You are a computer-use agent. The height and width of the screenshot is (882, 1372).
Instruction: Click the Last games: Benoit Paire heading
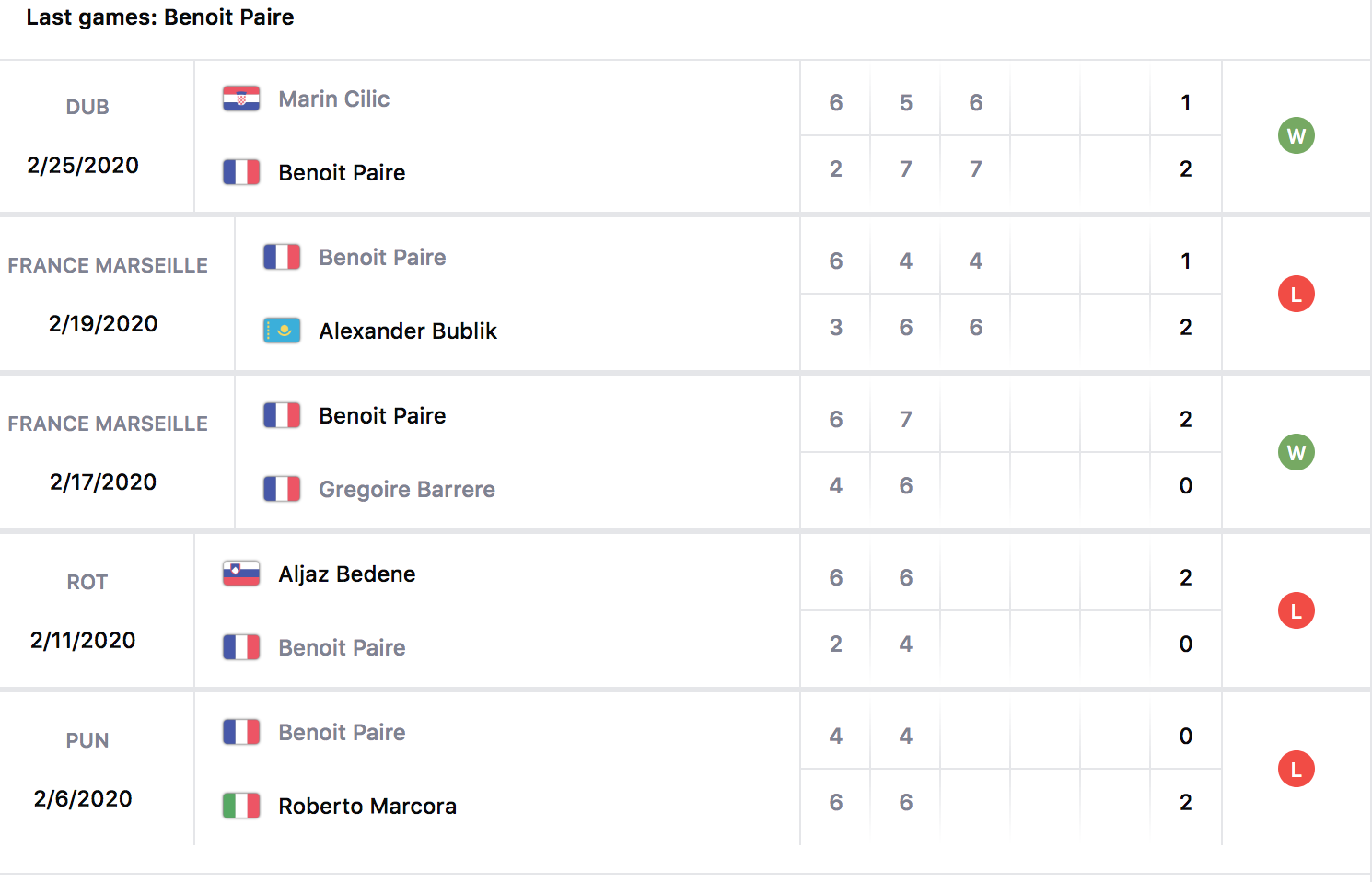coord(160,17)
